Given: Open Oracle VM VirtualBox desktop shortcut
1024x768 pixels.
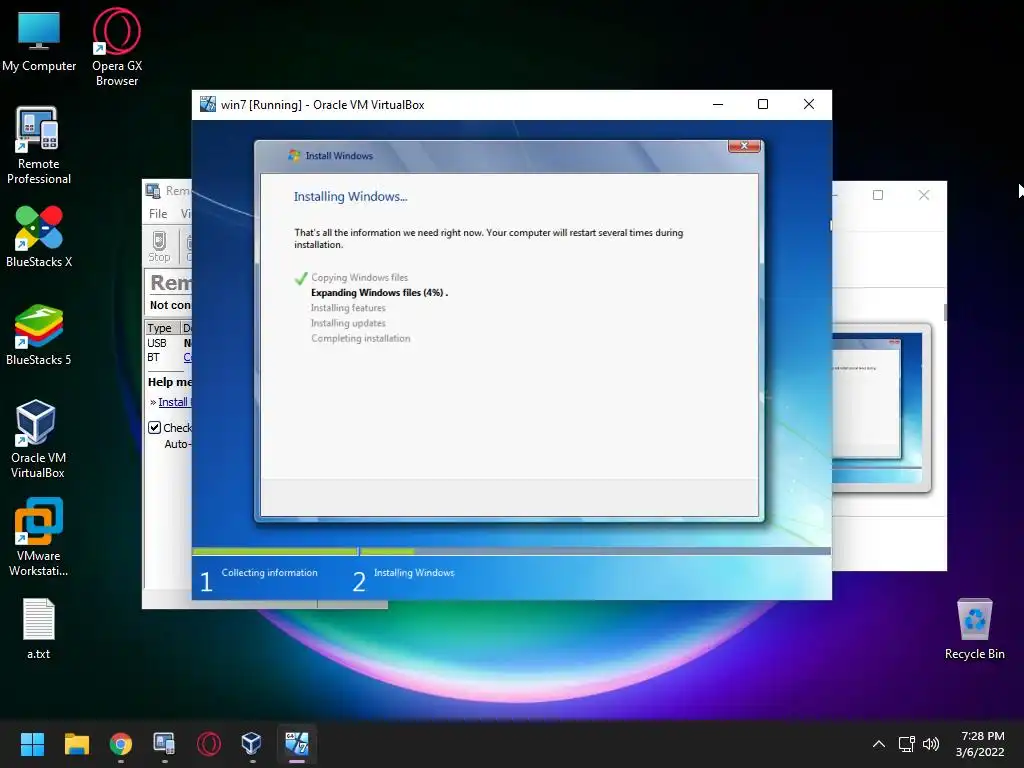Looking at the screenshot, I should click(38, 439).
